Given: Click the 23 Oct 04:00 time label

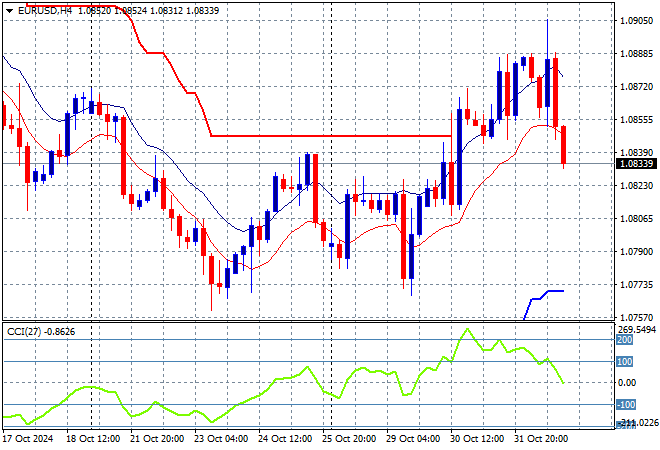Looking at the screenshot, I should tap(221, 439).
